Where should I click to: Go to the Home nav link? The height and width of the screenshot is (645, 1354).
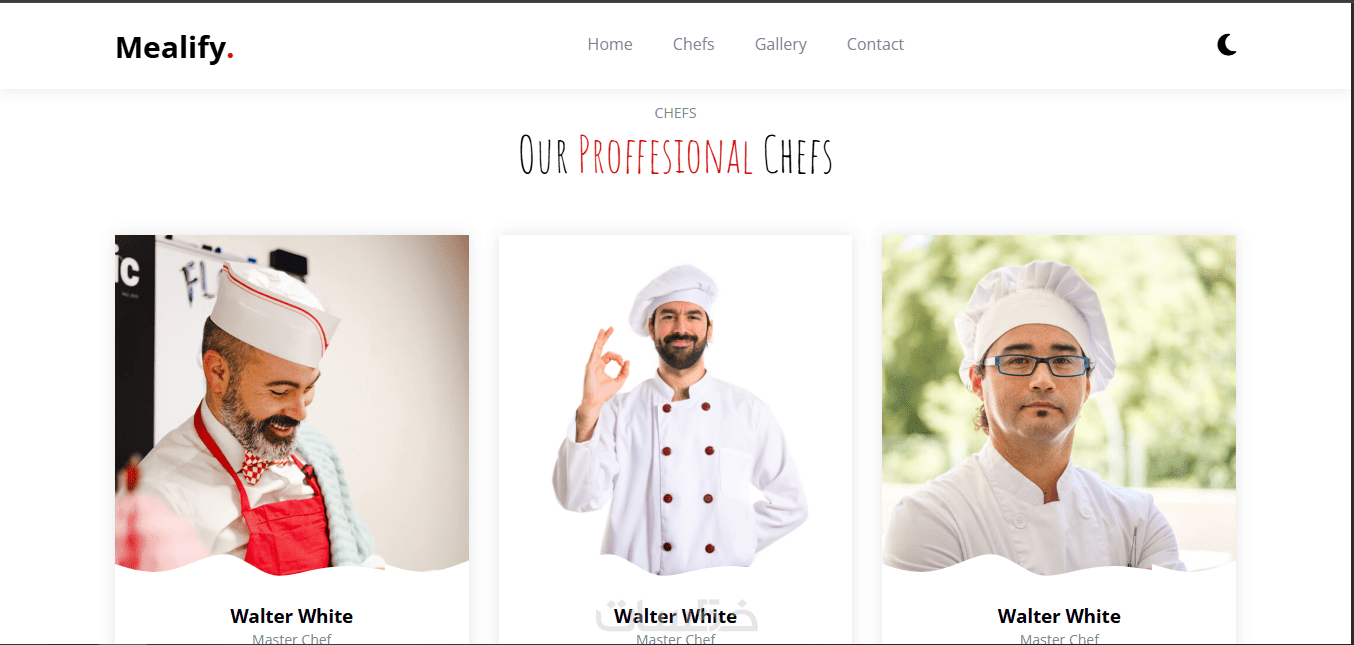pyautogui.click(x=610, y=44)
